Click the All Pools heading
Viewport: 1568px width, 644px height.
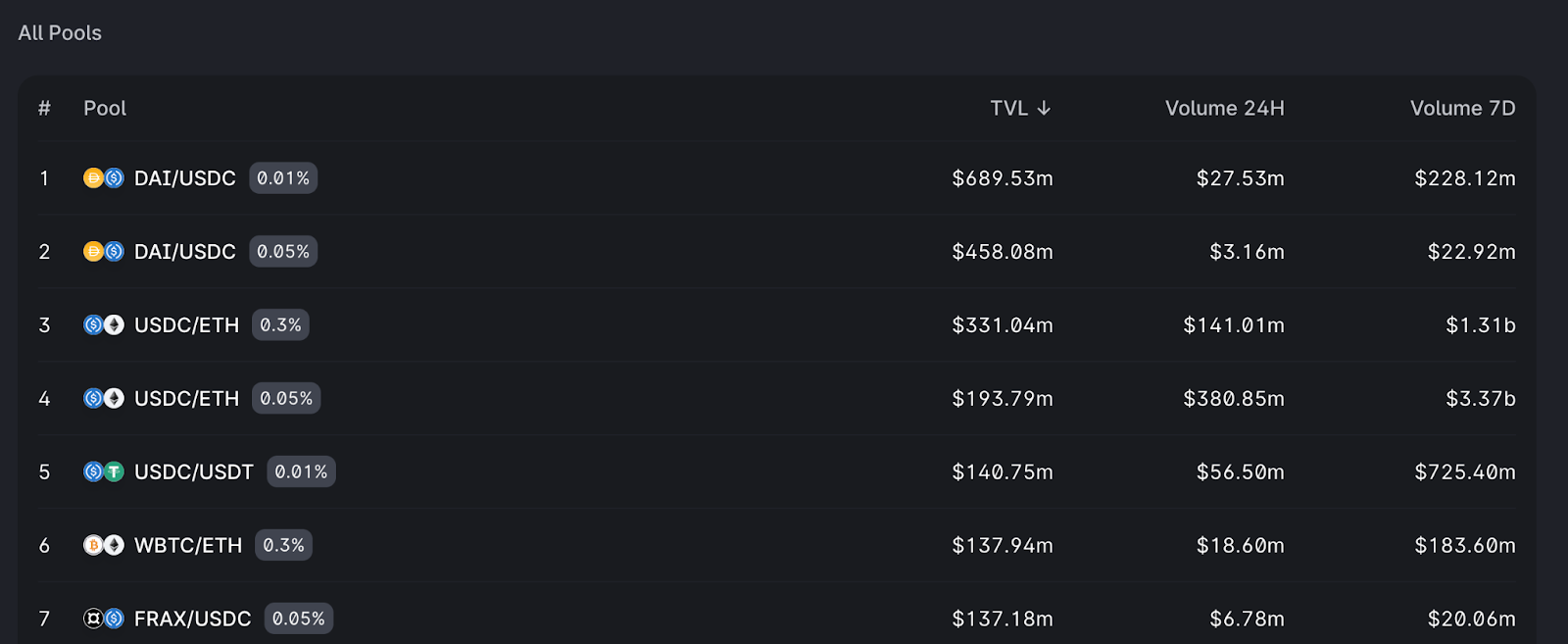pyautogui.click(x=60, y=32)
